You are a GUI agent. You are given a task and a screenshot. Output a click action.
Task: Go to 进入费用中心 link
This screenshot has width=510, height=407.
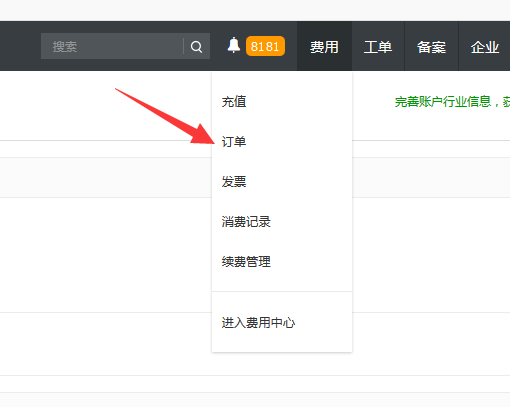(x=258, y=323)
